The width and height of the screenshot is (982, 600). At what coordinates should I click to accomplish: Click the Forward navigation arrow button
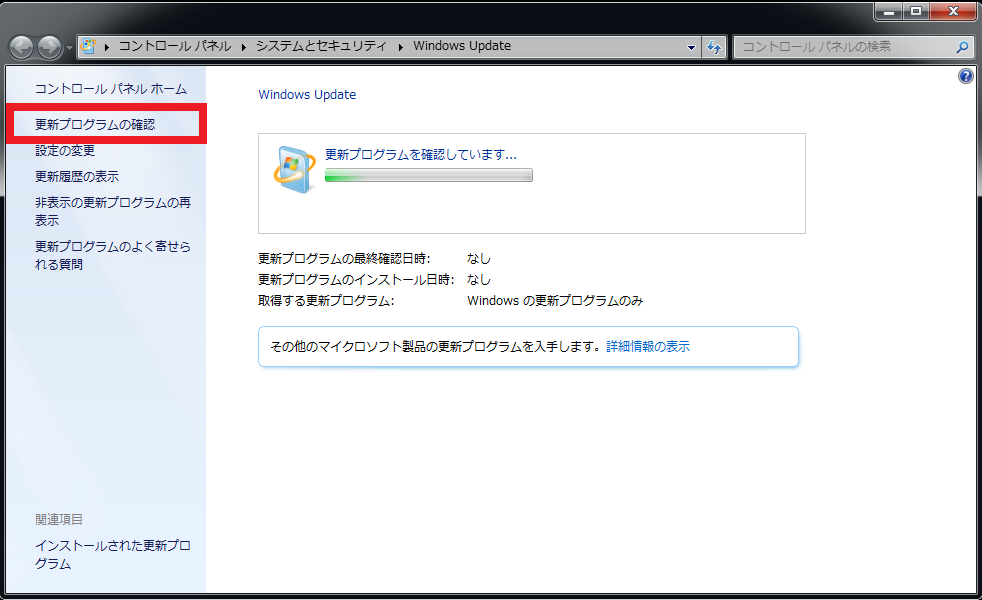pyautogui.click(x=49, y=46)
